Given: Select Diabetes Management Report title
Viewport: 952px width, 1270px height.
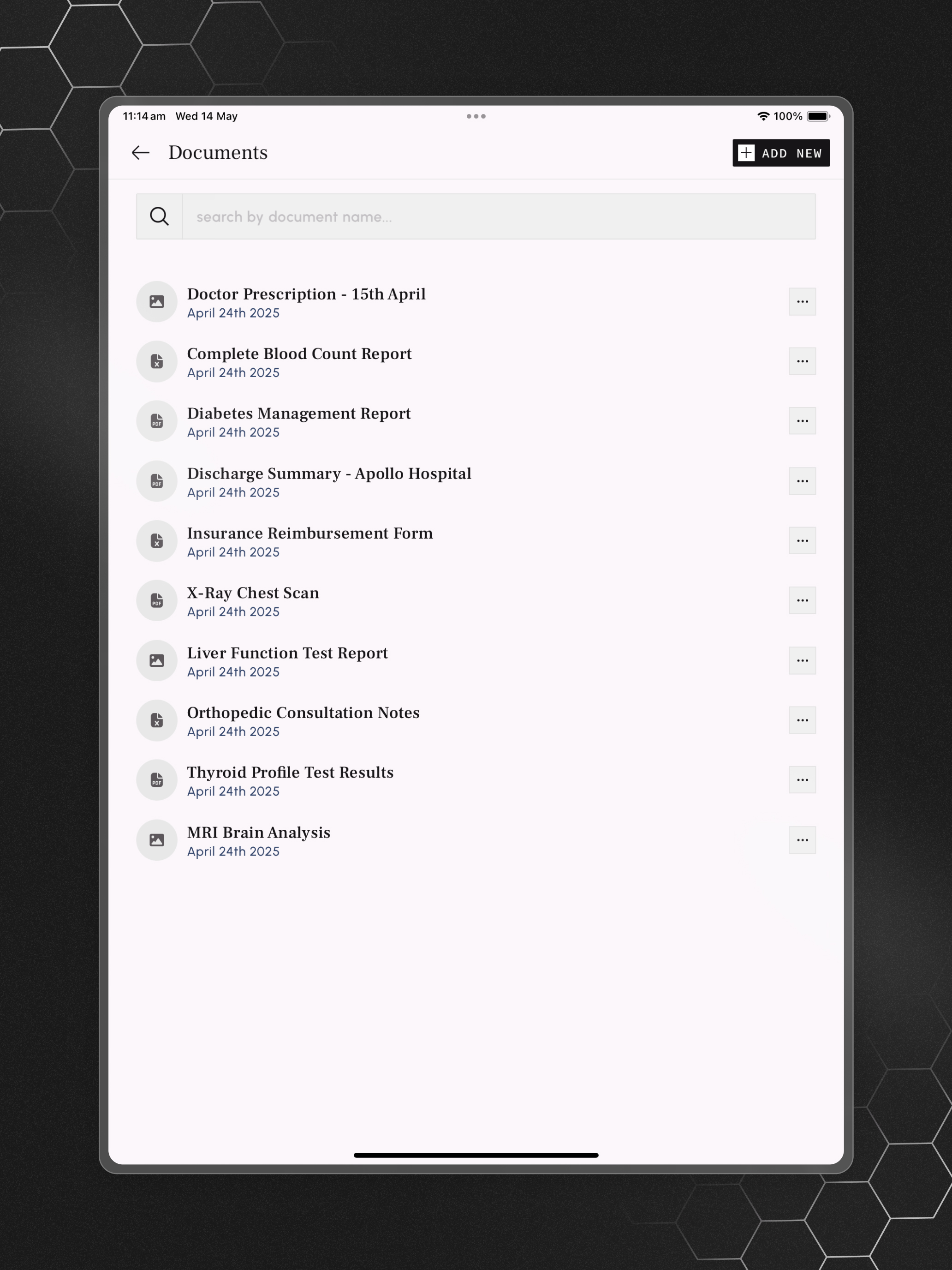Looking at the screenshot, I should click(x=299, y=413).
